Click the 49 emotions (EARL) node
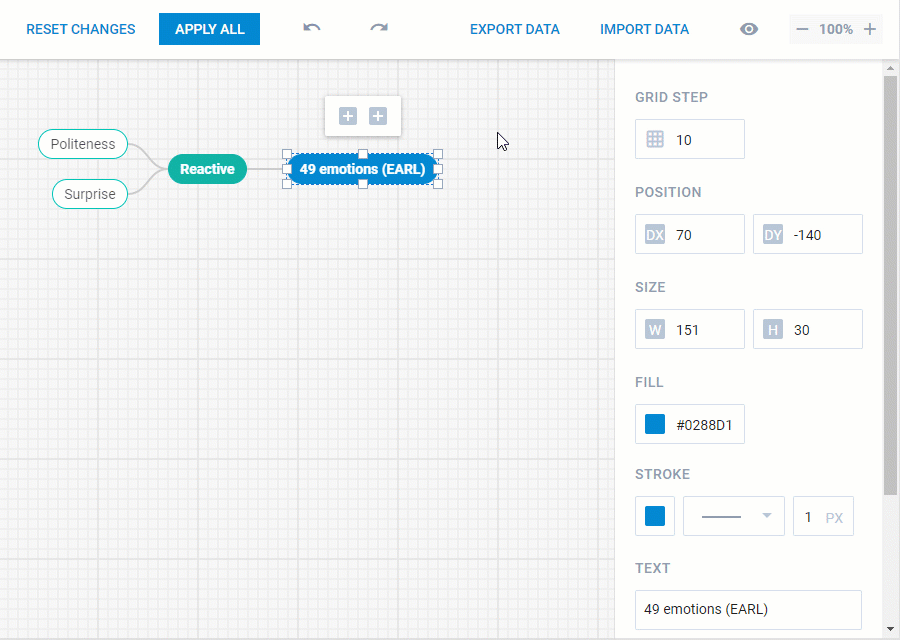Viewport: 900px width, 640px height. pyautogui.click(x=362, y=169)
